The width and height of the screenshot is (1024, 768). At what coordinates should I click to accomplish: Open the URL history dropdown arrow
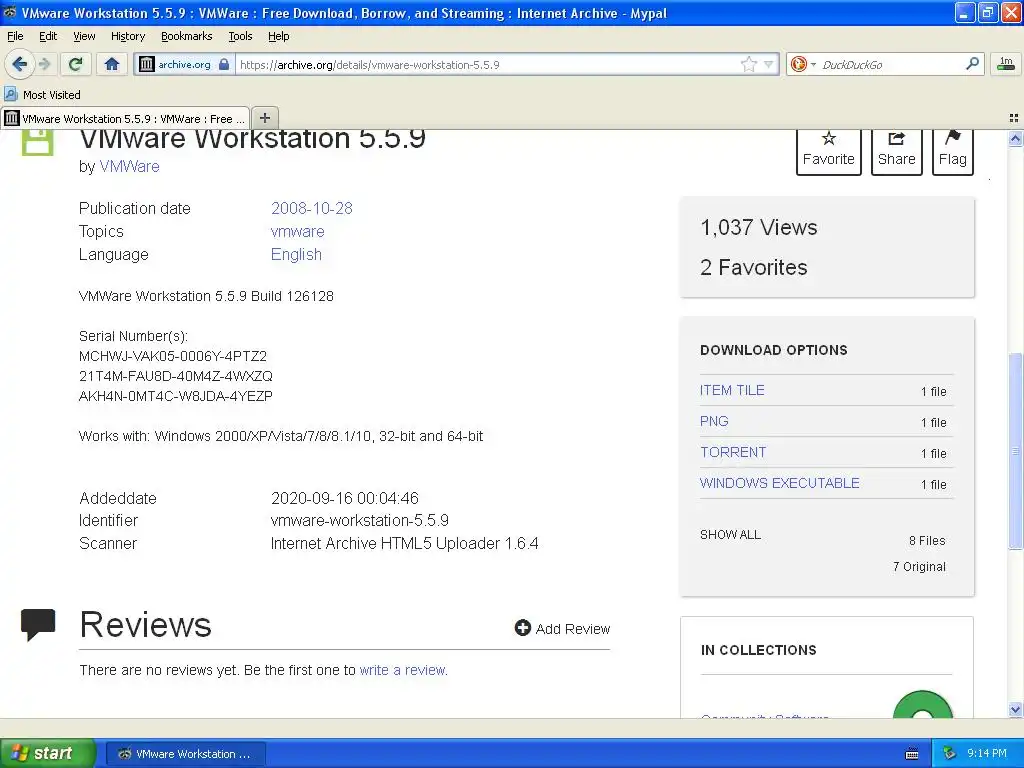tap(769, 64)
